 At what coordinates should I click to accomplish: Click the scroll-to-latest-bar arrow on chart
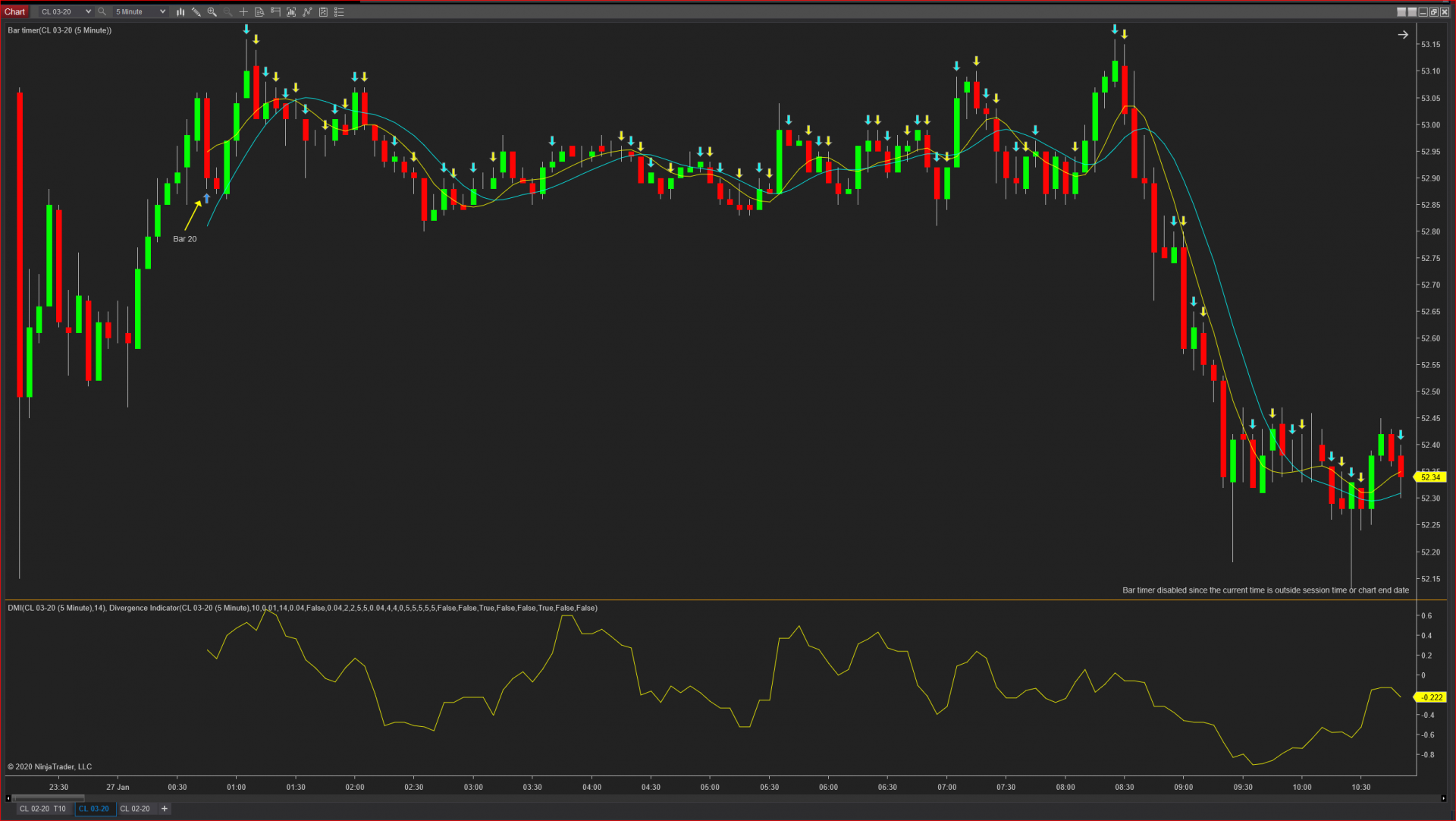[1403, 35]
